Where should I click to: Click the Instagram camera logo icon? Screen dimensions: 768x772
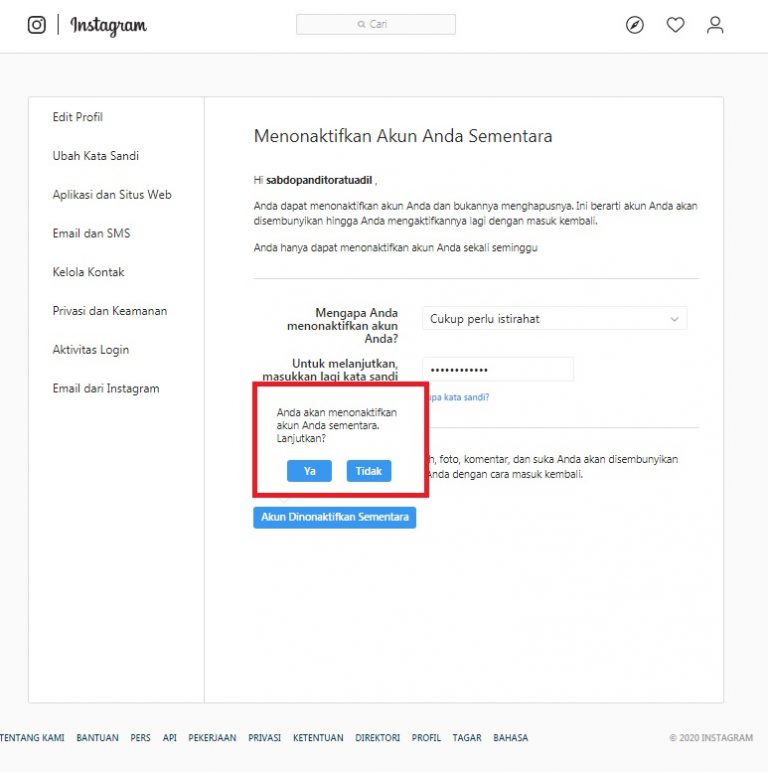click(x=37, y=25)
